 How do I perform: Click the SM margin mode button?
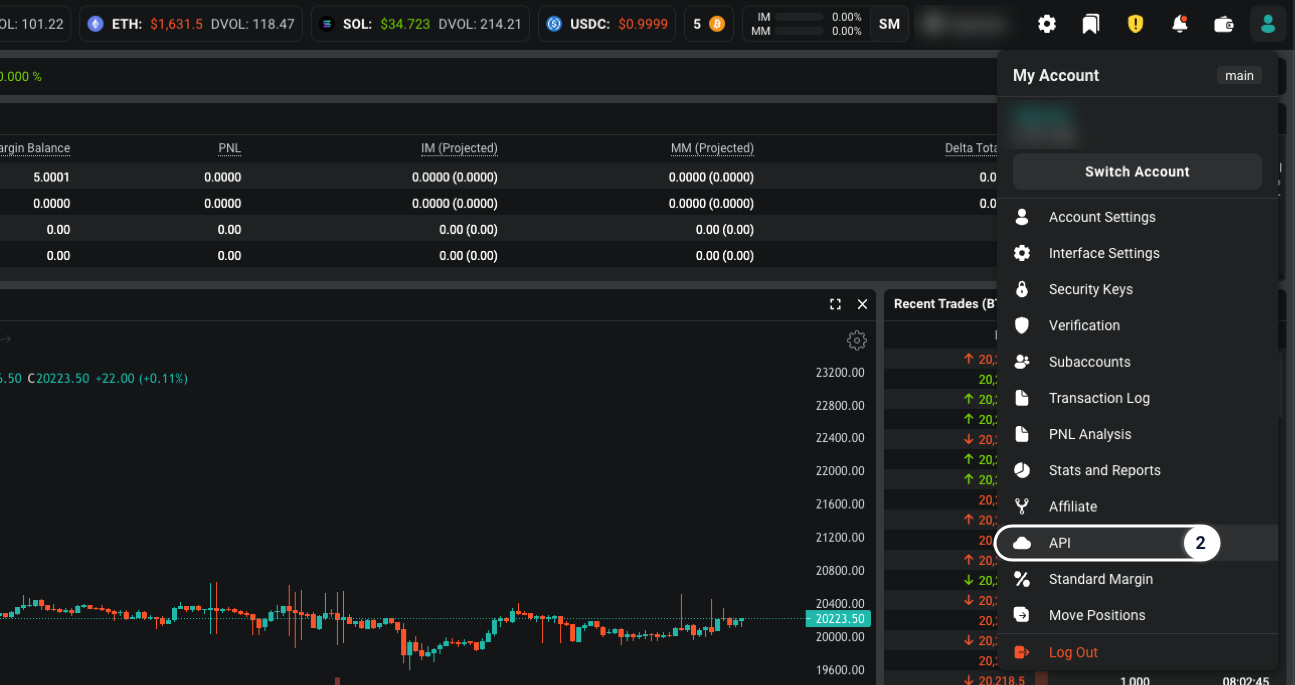pos(889,24)
